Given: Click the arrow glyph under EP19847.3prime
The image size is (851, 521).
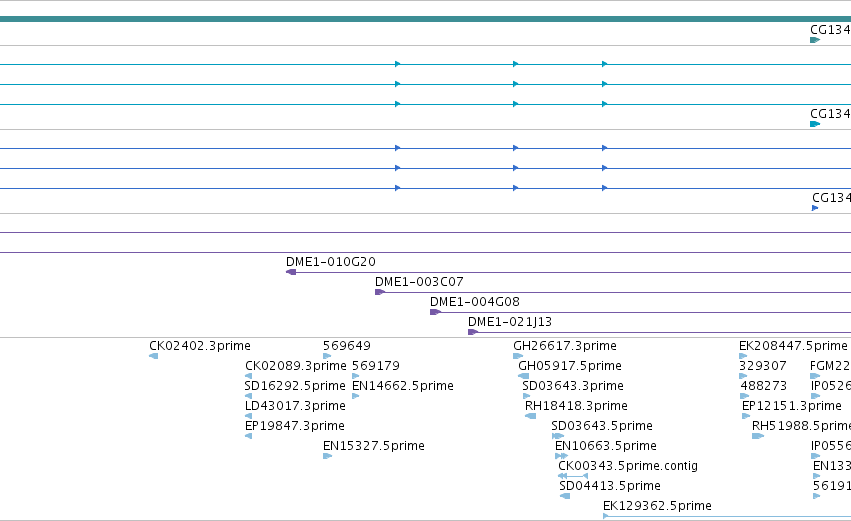Looking at the screenshot, I should (x=249, y=436).
